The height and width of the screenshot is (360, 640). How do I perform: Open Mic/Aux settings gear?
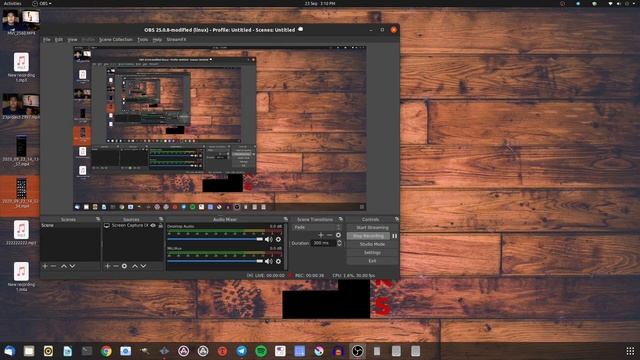tap(278, 261)
